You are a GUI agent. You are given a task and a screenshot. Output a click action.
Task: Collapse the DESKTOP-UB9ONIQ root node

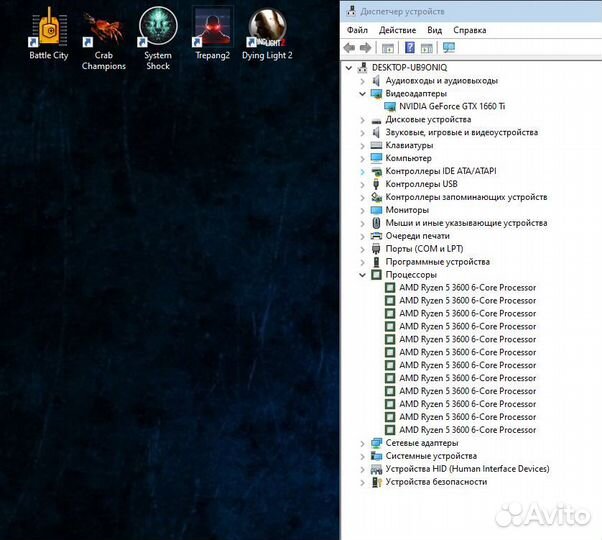click(x=349, y=68)
